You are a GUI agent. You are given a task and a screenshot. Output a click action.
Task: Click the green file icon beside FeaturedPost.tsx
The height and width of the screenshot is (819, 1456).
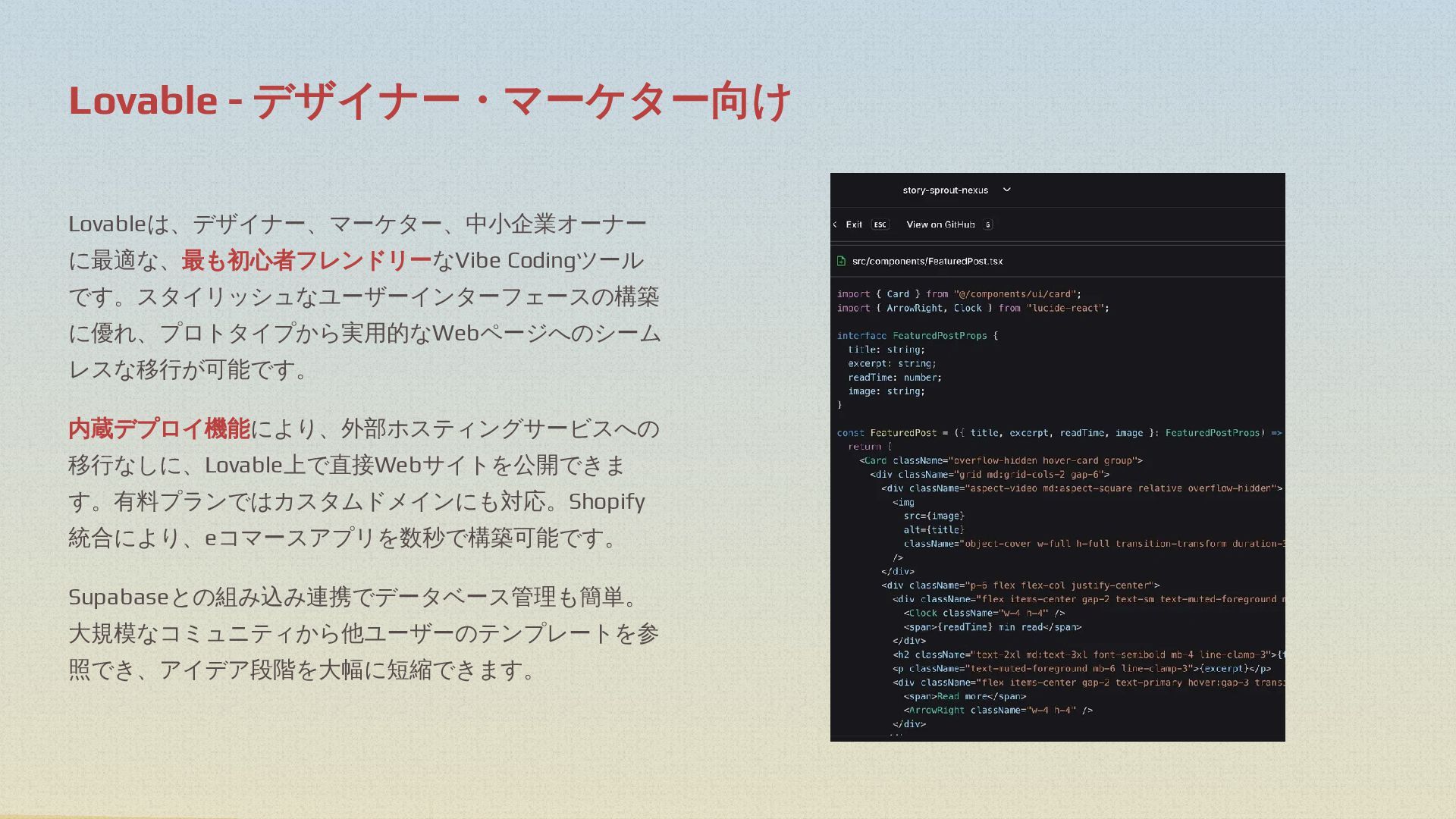click(841, 261)
